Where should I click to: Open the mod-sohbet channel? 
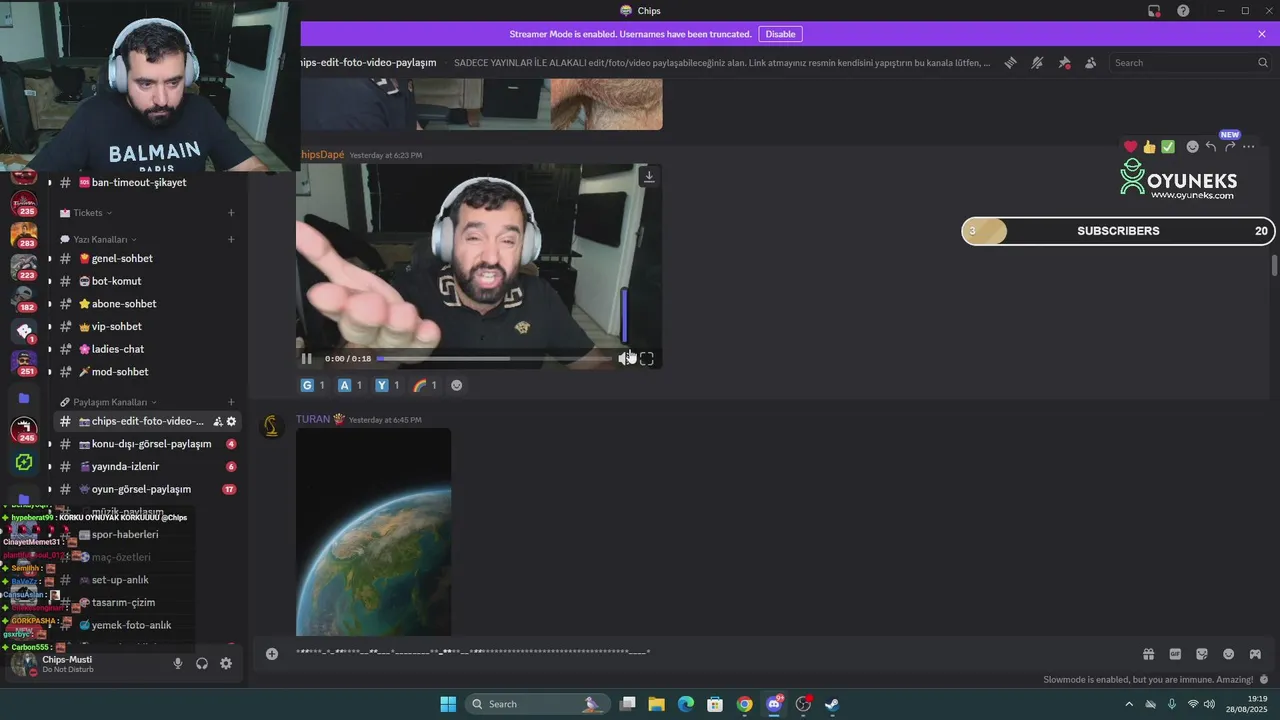pos(147,372)
